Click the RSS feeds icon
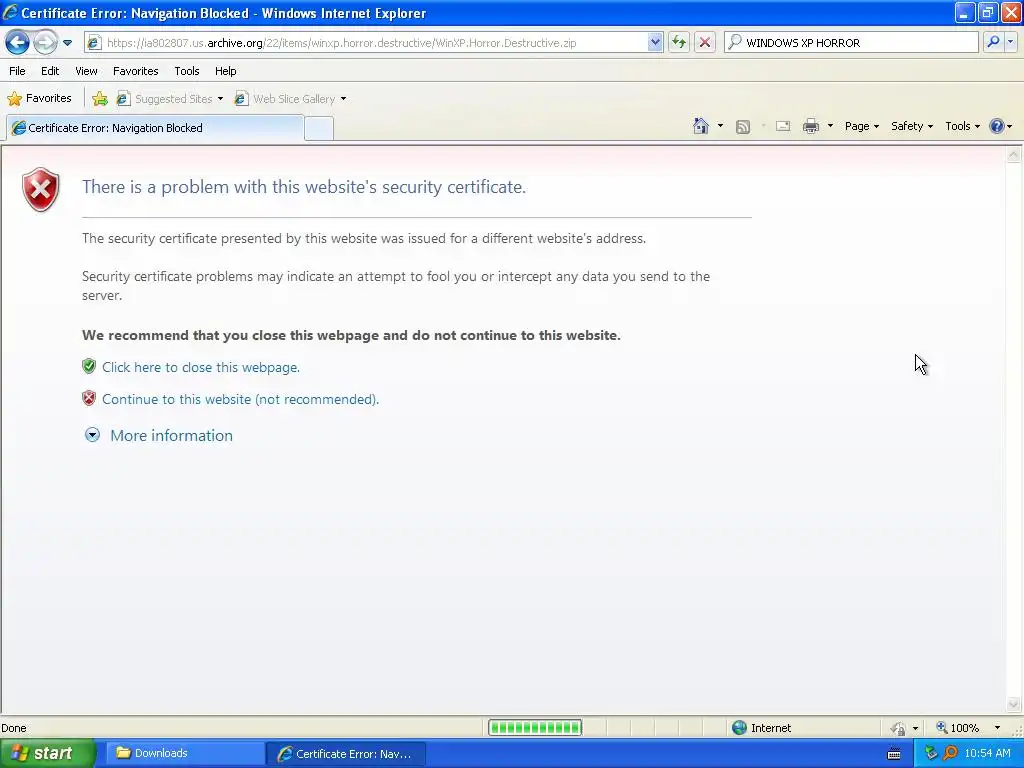1024x768 pixels. coord(743,127)
